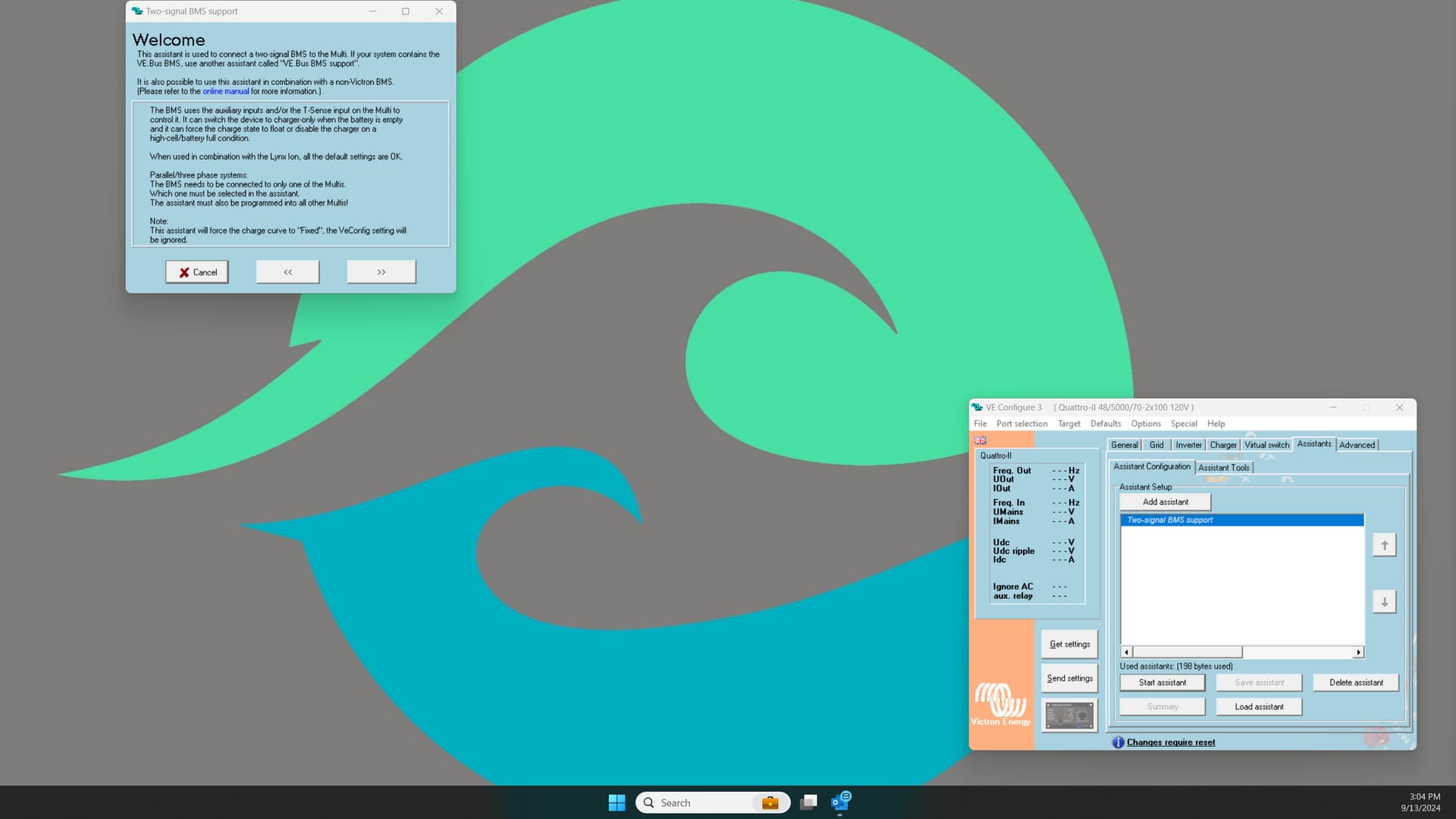This screenshot has width=1456, height=819.
Task: Open the Assistant Tools sub-tab
Action: coord(1223,468)
